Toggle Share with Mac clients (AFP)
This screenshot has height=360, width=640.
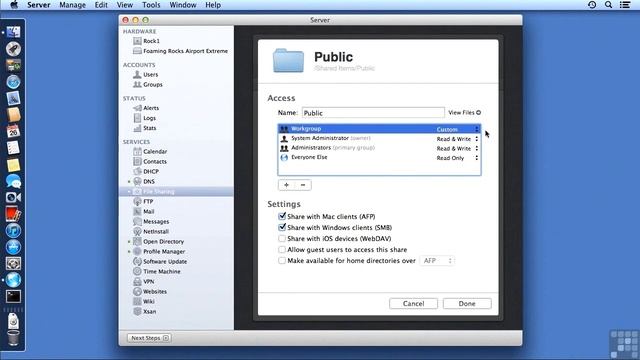pyautogui.click(x=282, y=216)
